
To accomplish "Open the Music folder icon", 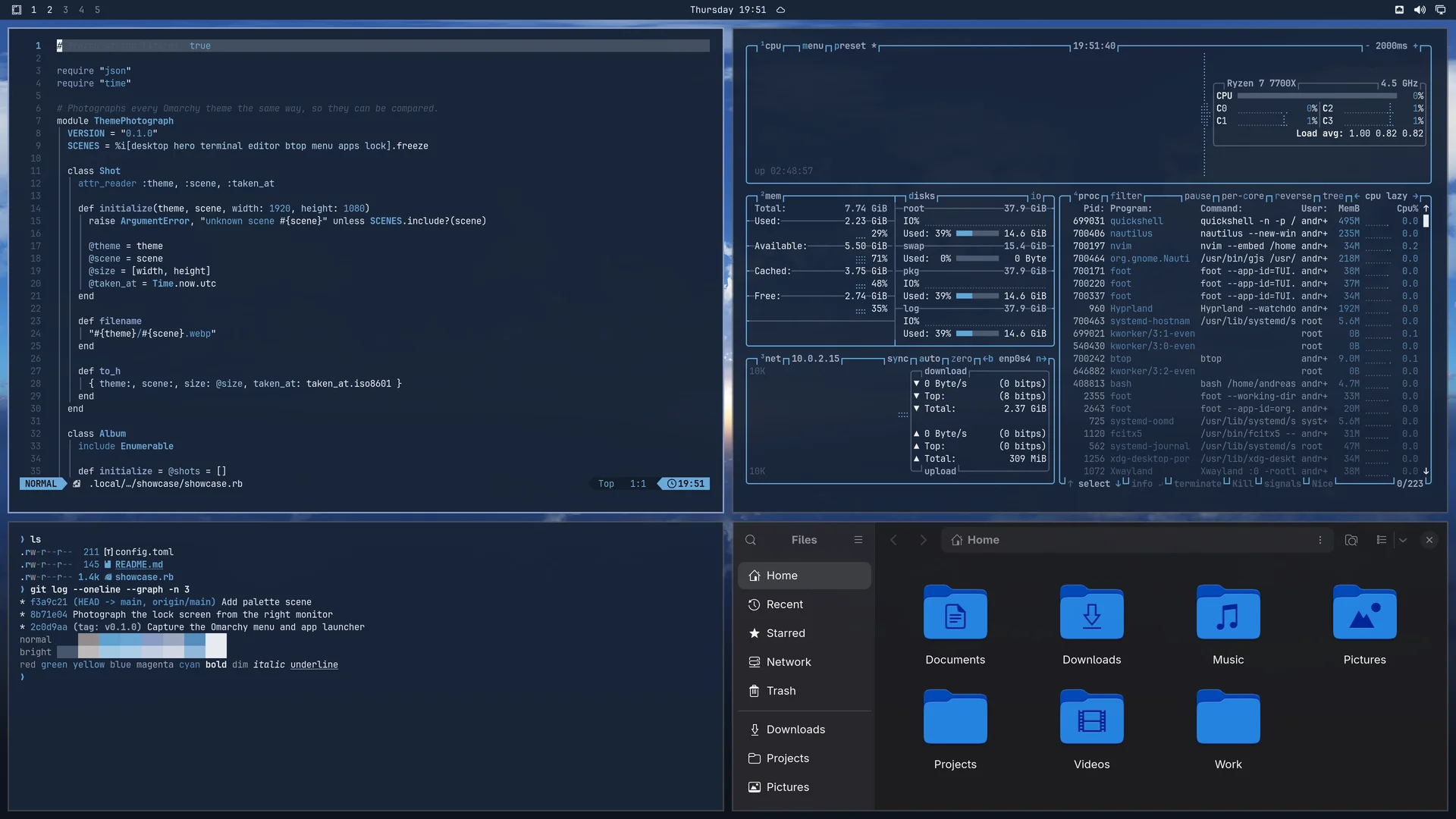I will (x=1228, y=612).
